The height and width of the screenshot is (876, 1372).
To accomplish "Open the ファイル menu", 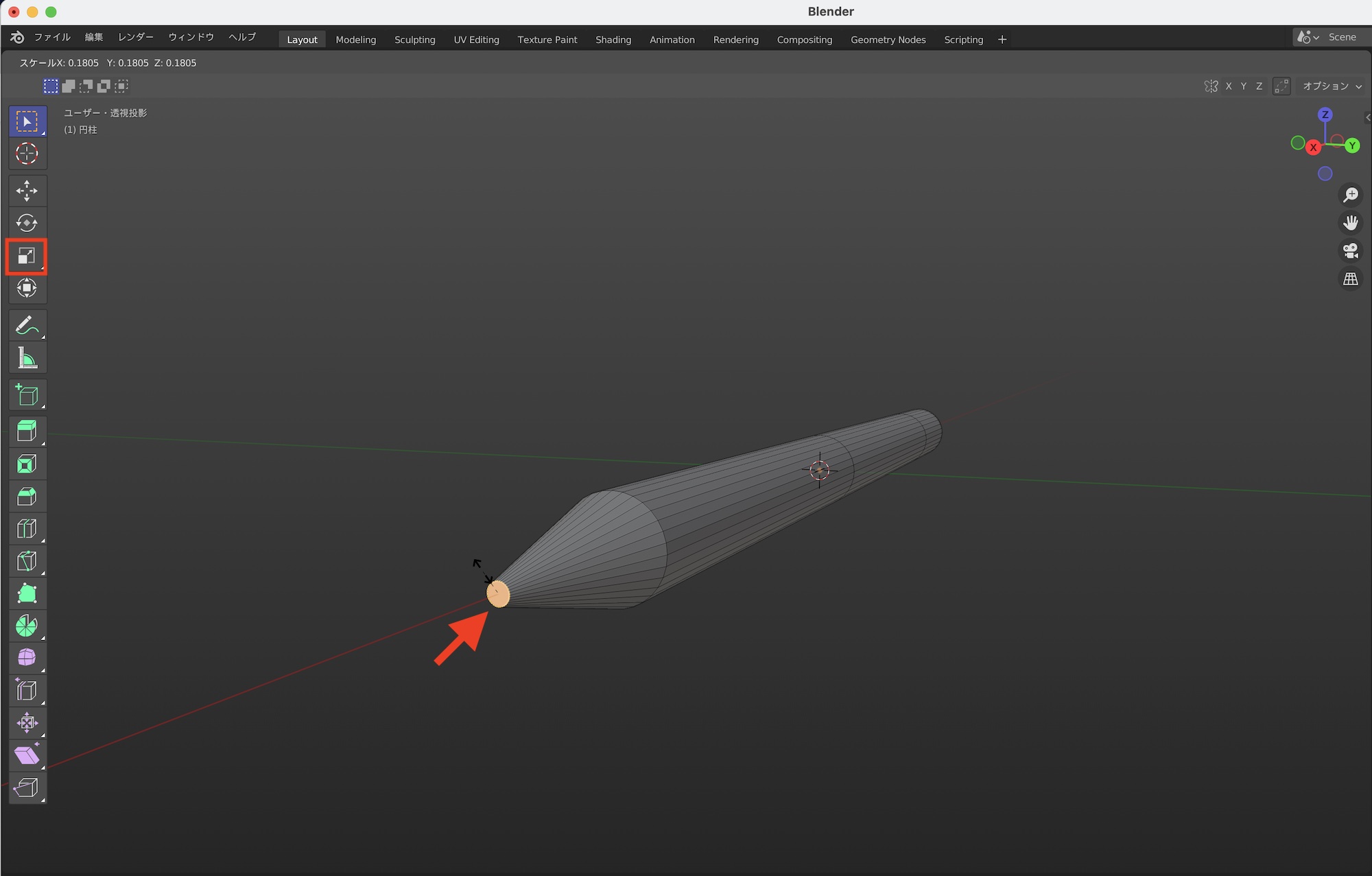I will 52,37.
